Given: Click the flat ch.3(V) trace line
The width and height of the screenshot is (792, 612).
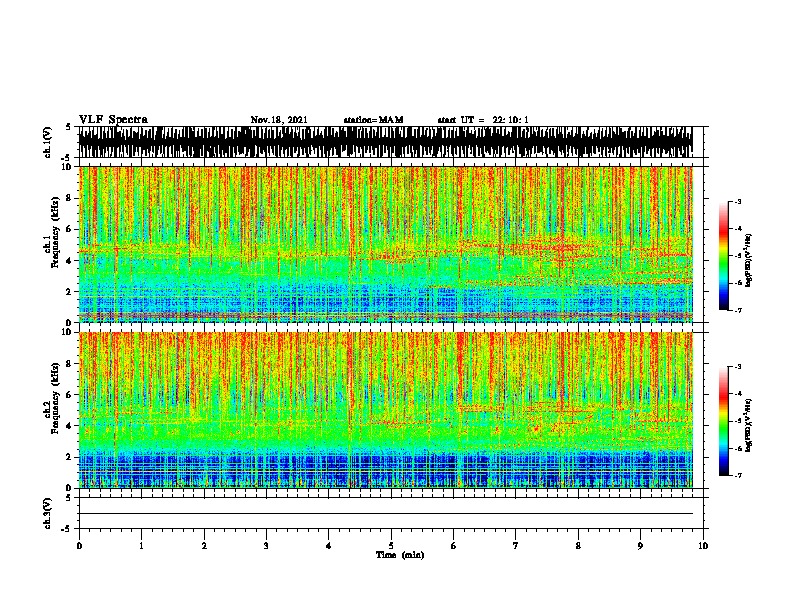Looking at the screenshot, I should tap(385, 514).
